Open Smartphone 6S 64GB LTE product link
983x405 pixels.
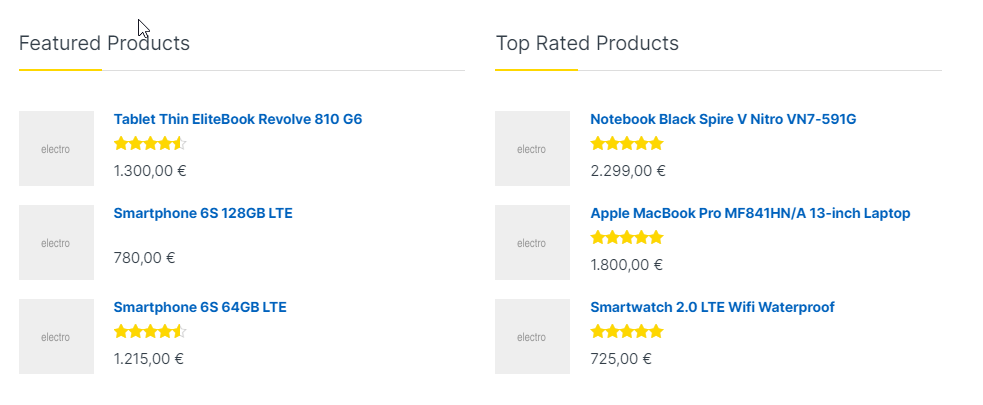coord(200,307)
